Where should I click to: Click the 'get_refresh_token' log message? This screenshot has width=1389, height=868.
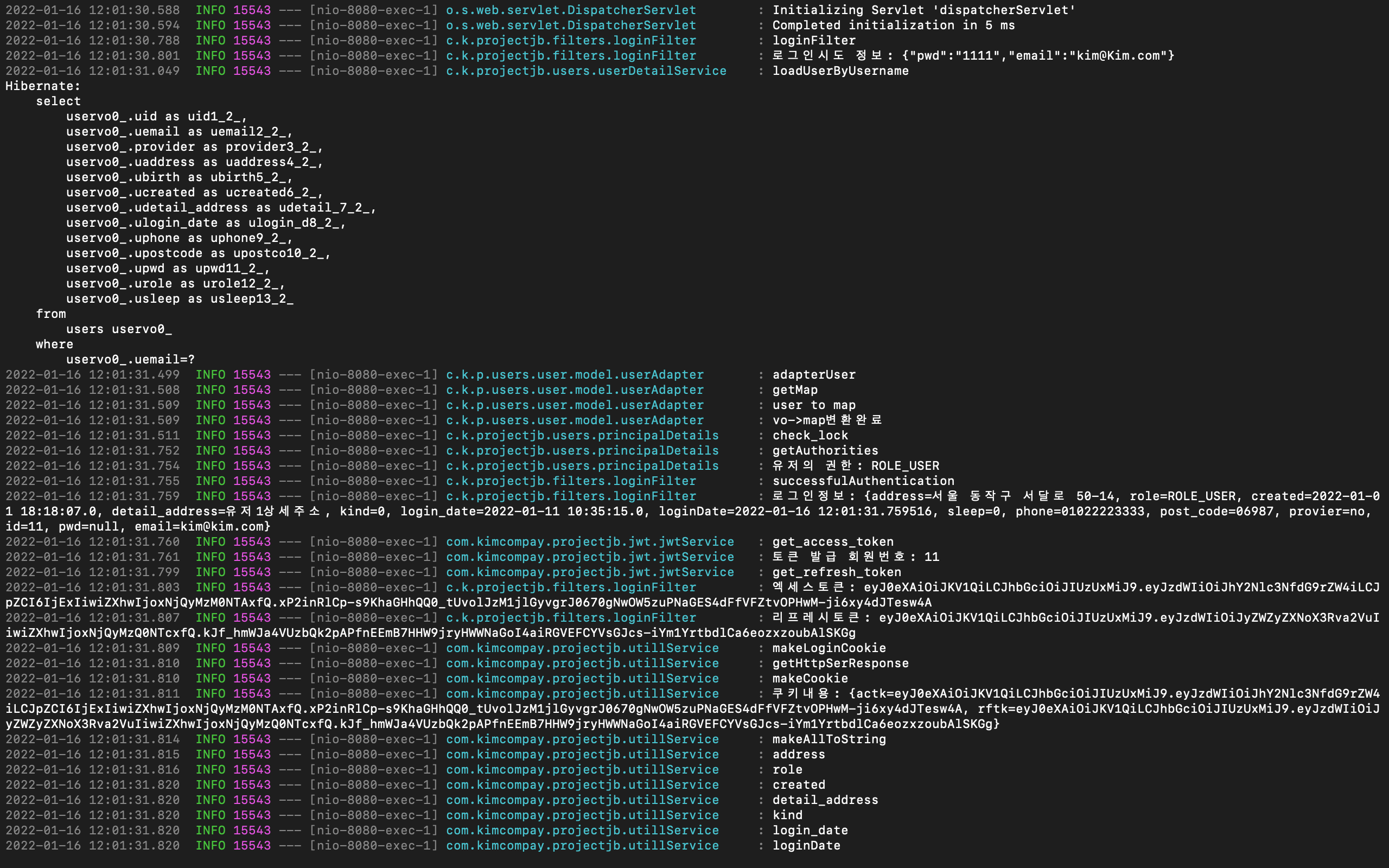pos(836,572)
